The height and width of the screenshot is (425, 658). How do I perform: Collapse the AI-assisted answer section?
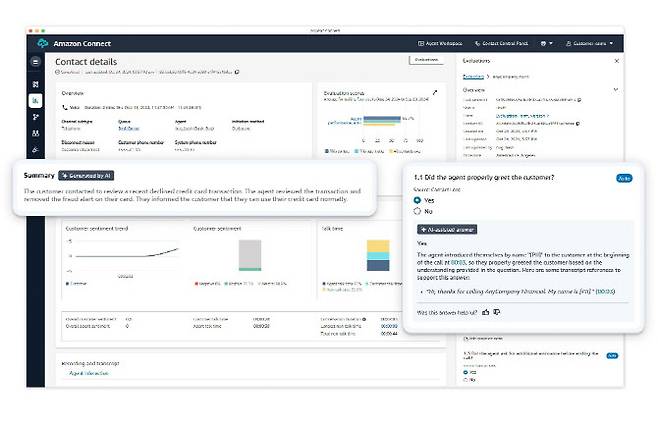pos(446,229)
